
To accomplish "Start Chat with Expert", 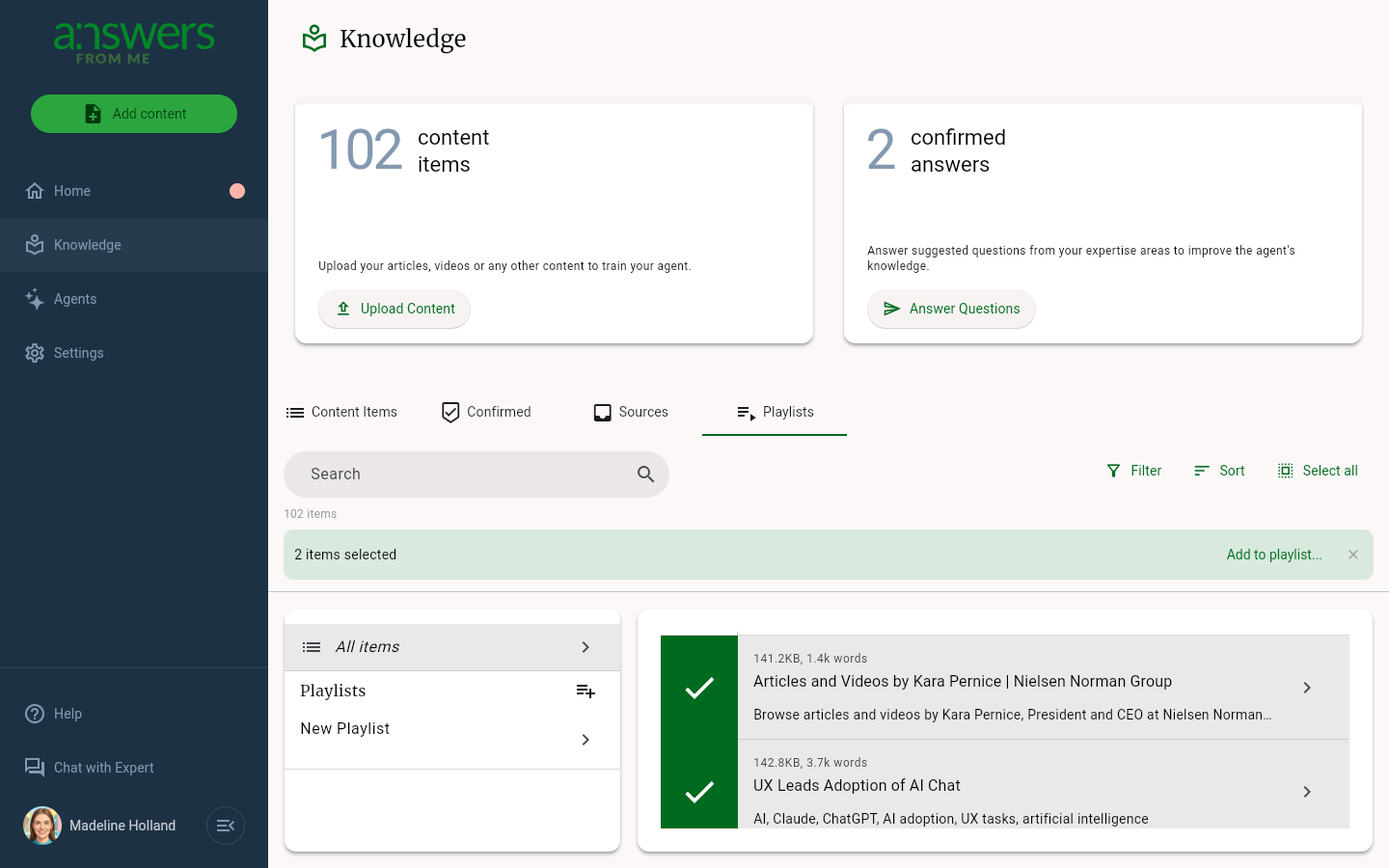I will tap(134, 768).
